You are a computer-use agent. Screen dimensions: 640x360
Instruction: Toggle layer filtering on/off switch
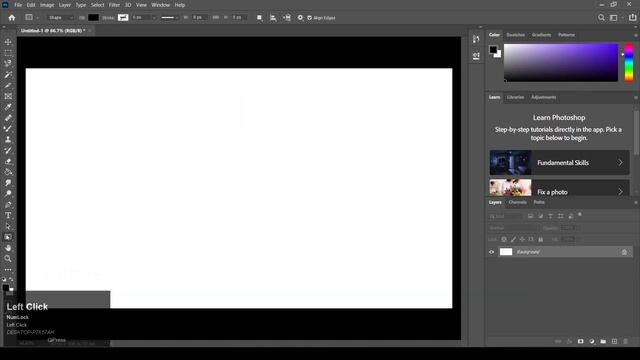tap(580, 214)
